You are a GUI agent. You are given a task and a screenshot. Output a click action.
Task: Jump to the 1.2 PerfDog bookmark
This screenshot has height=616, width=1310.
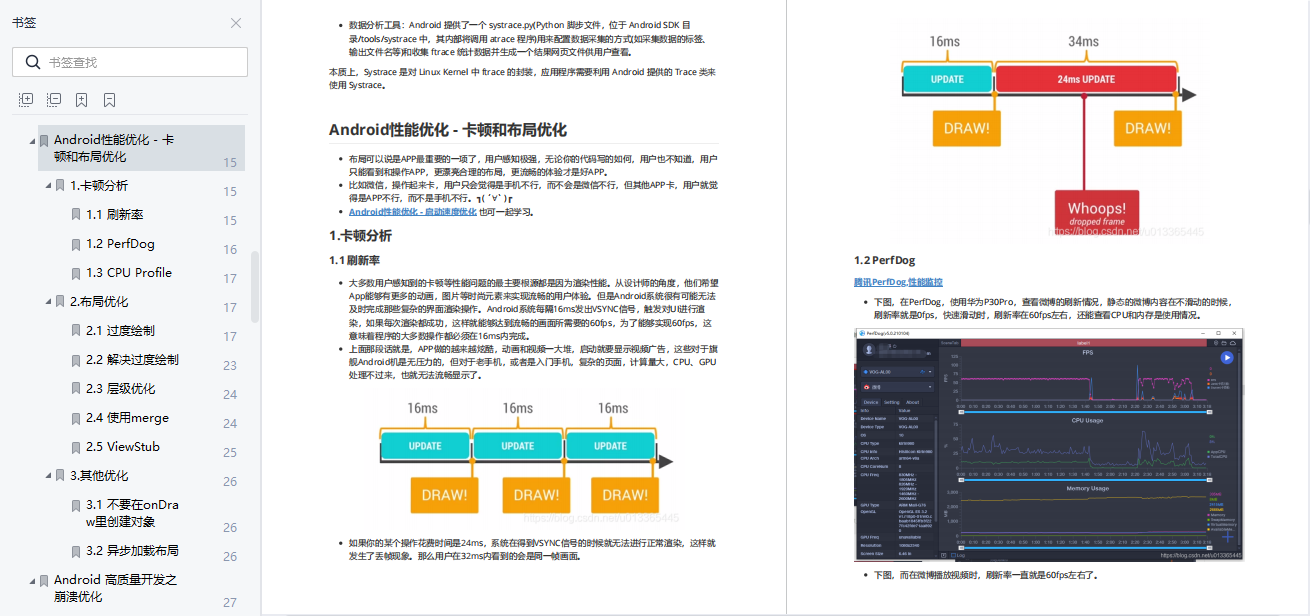[120, 243]
